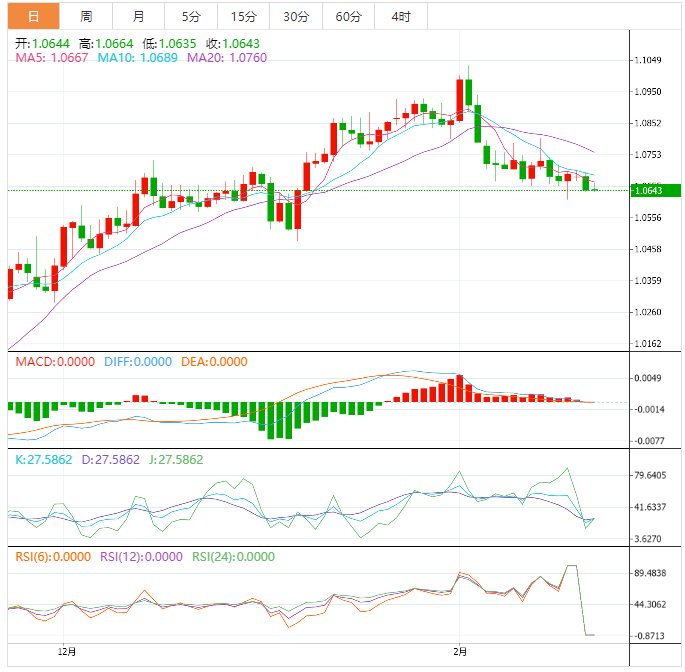Show the 60分 chart tab

348,16
